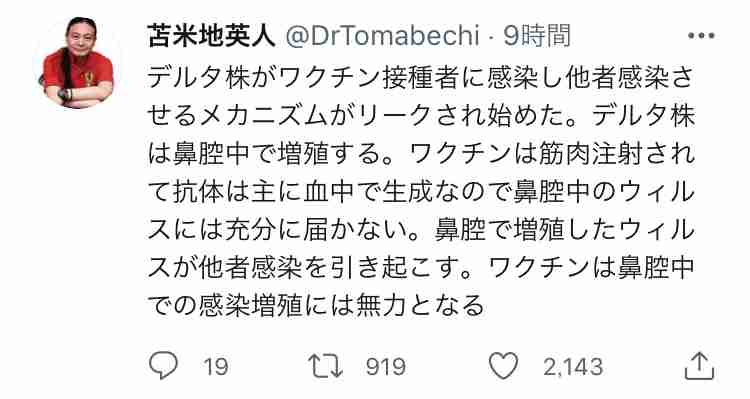Click the reply speech bubble icon
Screen dimensions: 750x399
point(163,366)
